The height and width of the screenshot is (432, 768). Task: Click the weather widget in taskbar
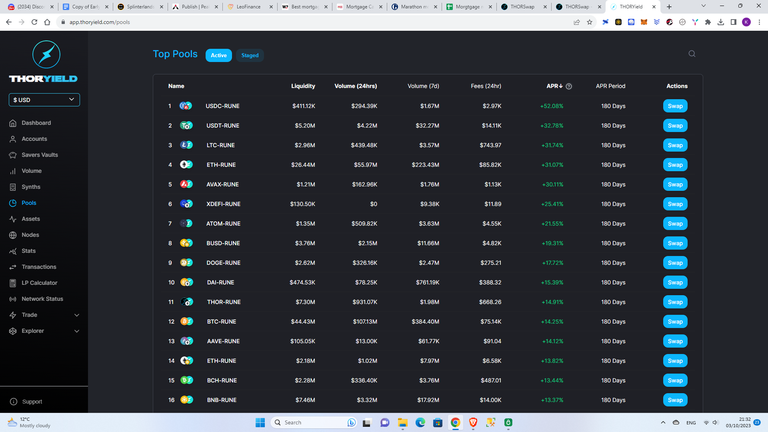click(x=29, y=422)
